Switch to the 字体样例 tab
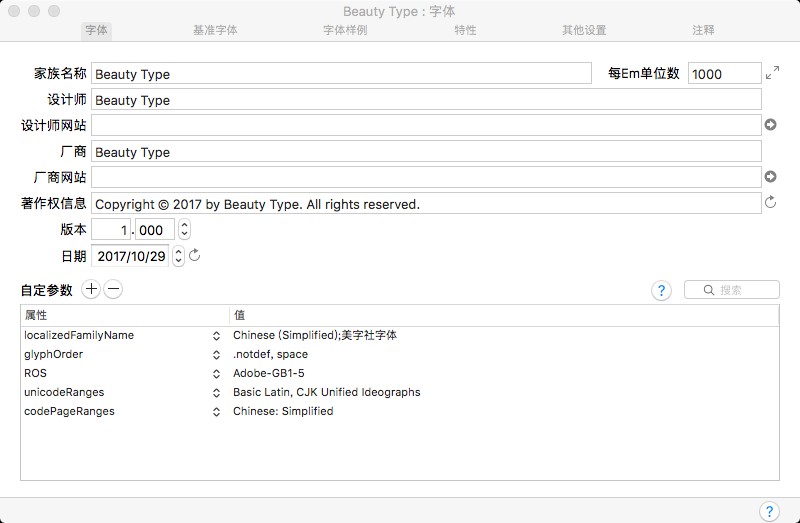This screenshot has width=800, height=523. coord(345,30)
